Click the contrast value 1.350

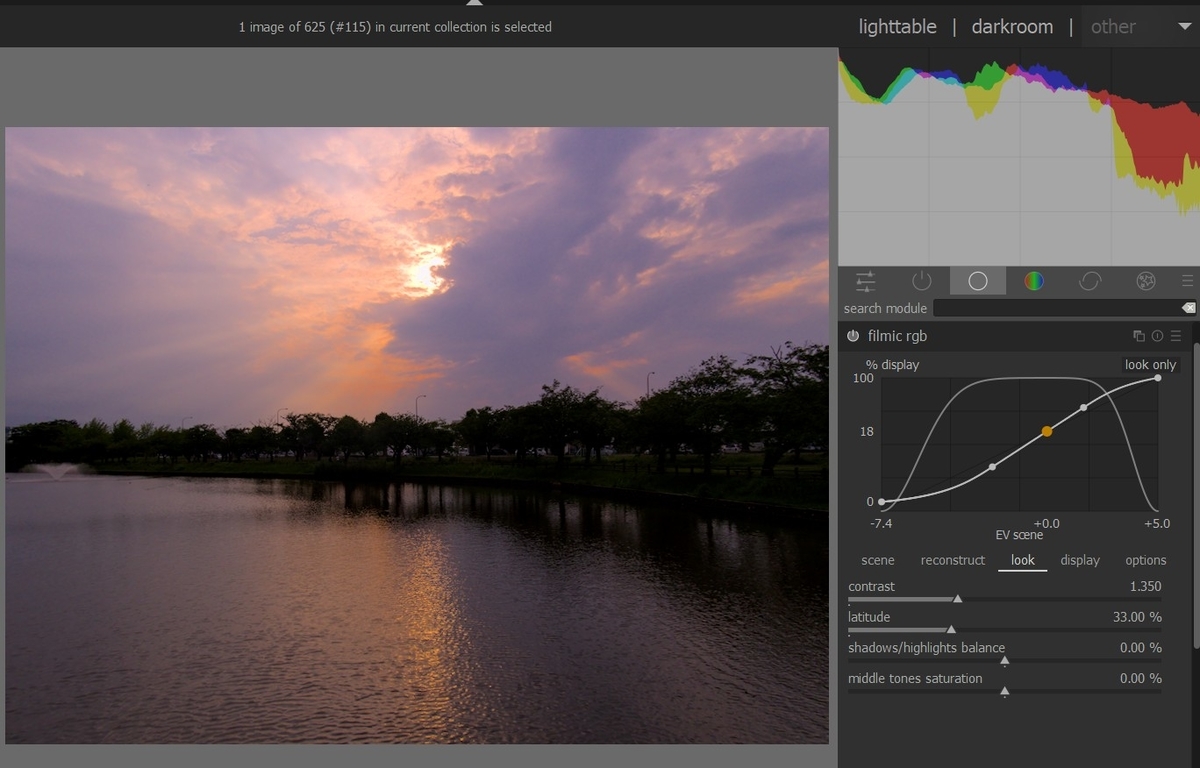(1145, 587)
